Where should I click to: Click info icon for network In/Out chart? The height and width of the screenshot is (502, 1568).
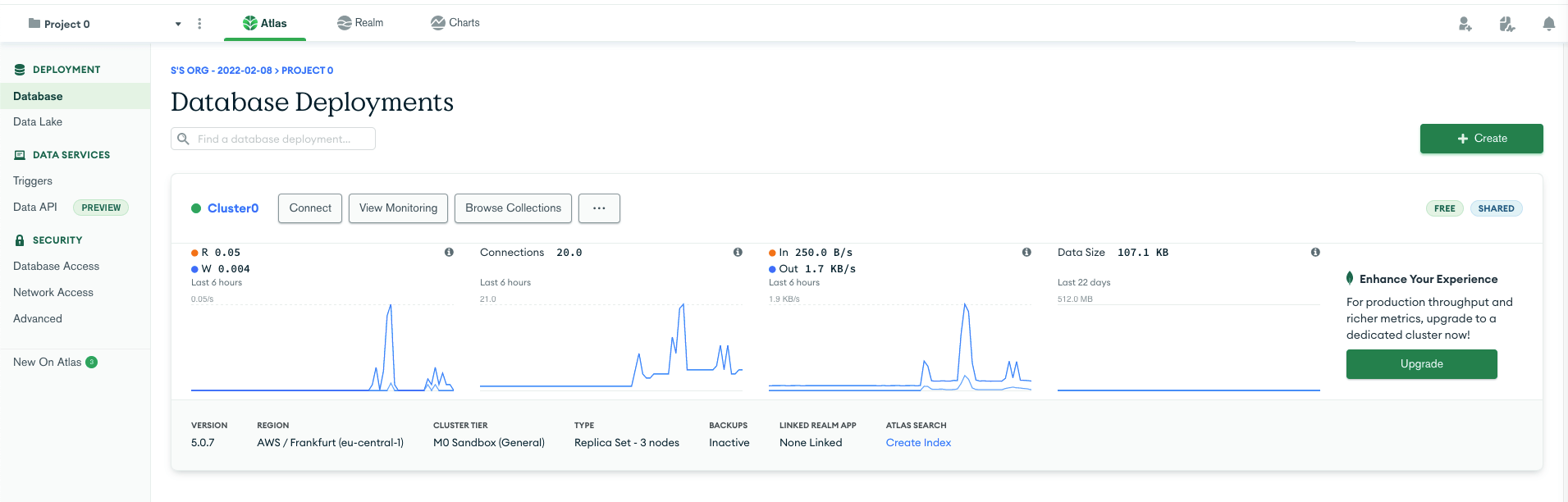pyautogui.click(x=1026, y=253)
